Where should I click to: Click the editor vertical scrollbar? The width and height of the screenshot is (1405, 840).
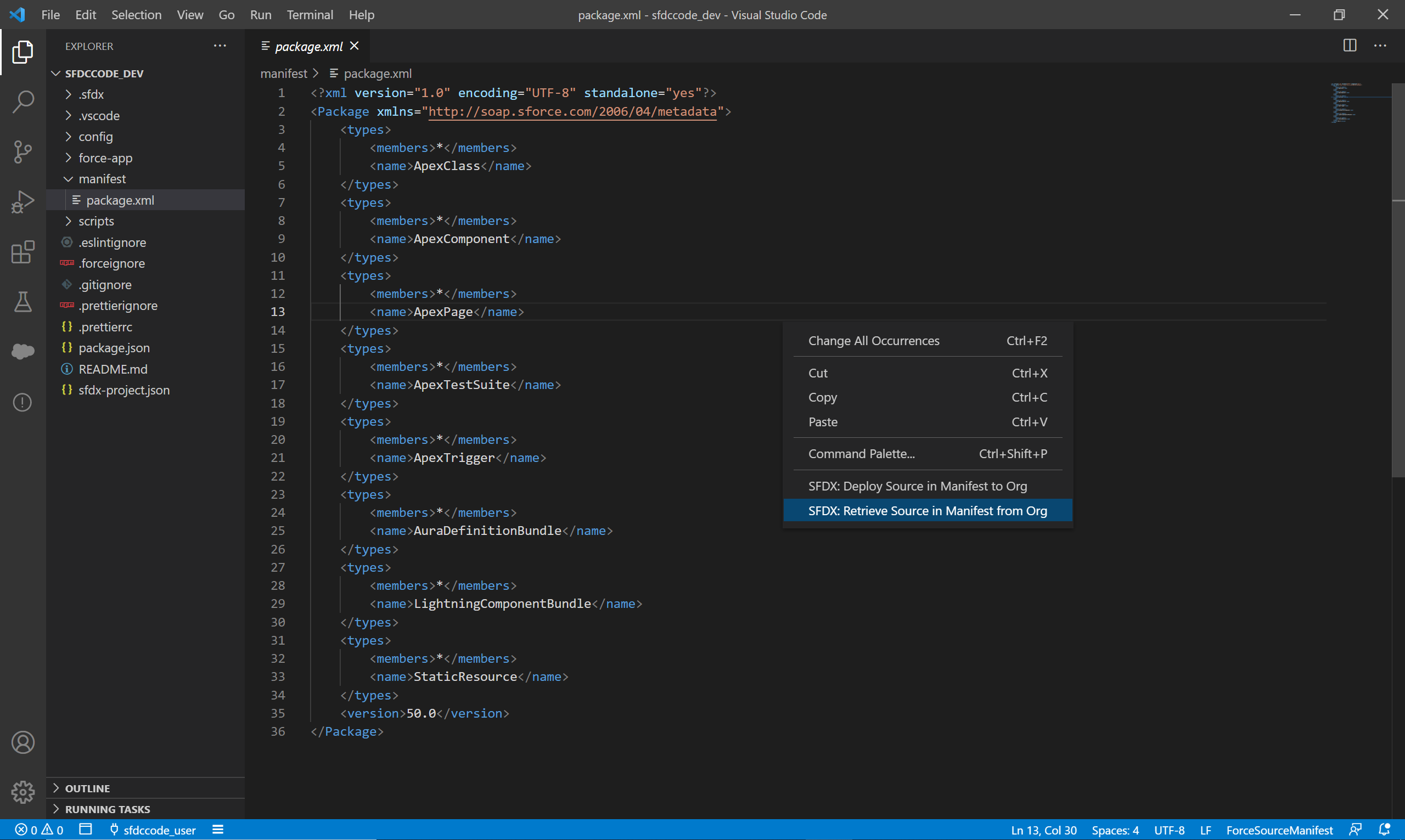(x=1398, y=283)
